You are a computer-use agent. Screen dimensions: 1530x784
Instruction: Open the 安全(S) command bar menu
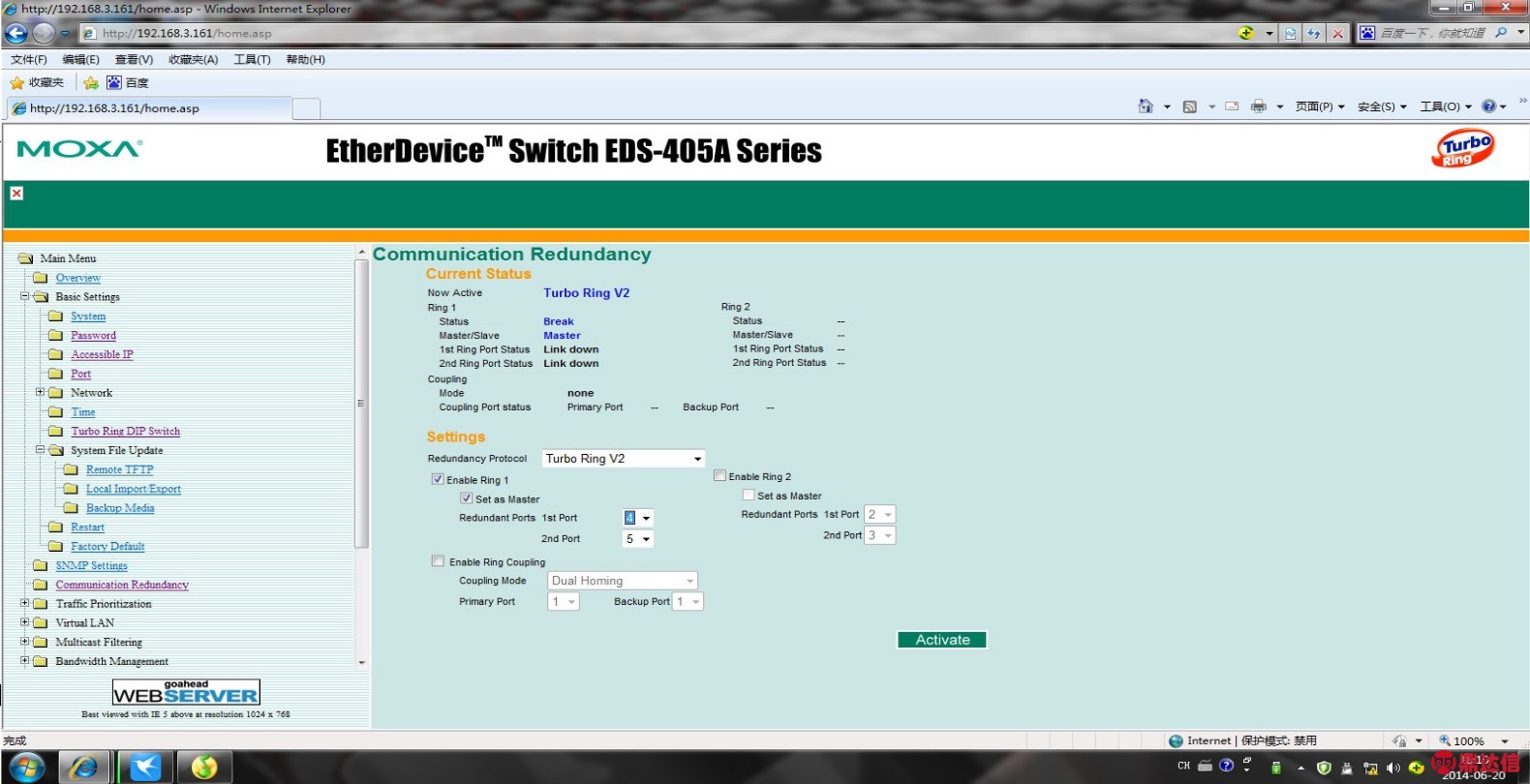[x=1382, y=106]
